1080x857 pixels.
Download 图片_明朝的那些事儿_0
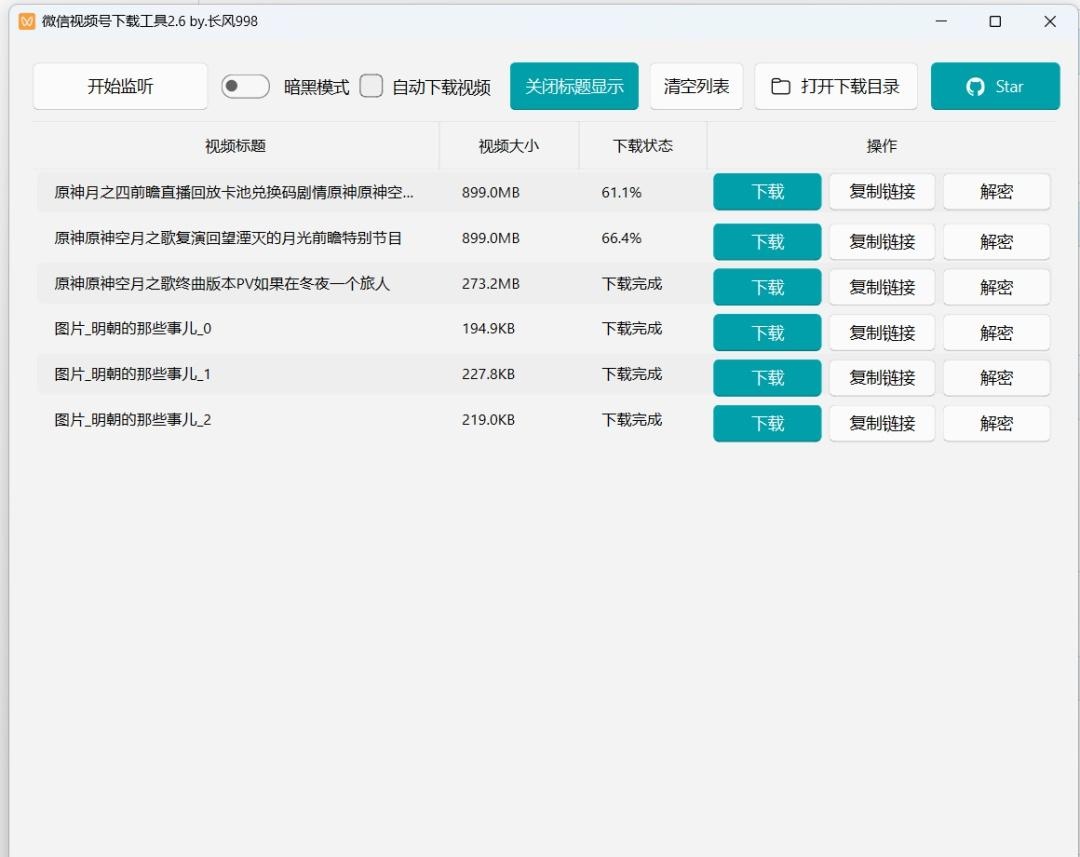[767, 333]
